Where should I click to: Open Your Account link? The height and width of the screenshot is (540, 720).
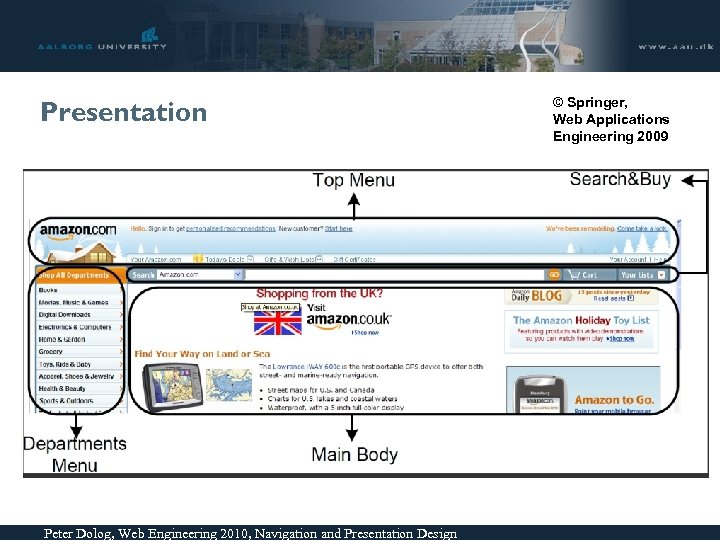pos(628,259)
